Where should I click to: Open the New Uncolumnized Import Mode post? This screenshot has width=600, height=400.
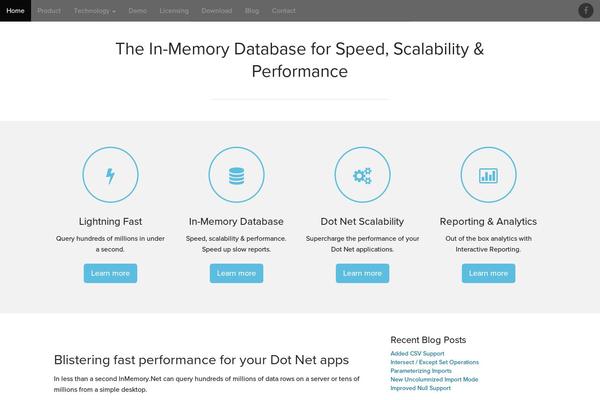coord(434,379)
